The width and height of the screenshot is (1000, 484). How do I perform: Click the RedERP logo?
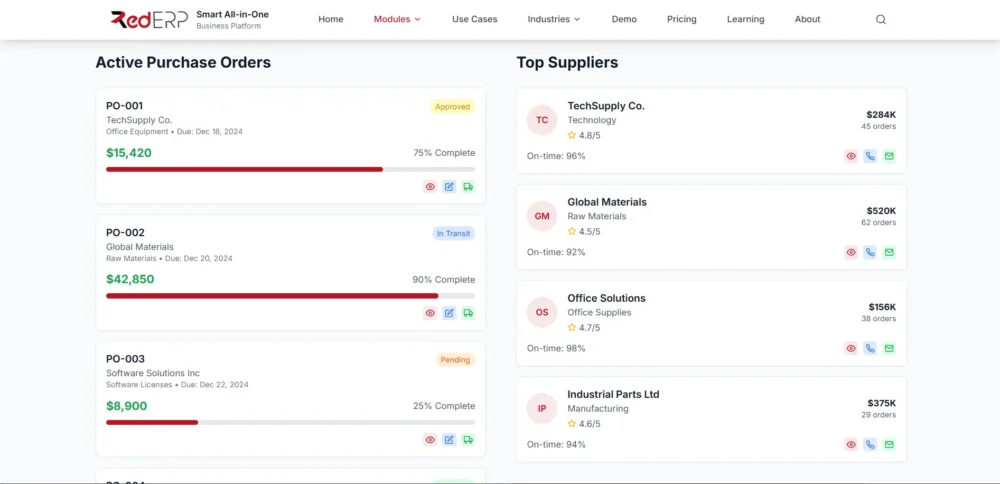[149, 19]
